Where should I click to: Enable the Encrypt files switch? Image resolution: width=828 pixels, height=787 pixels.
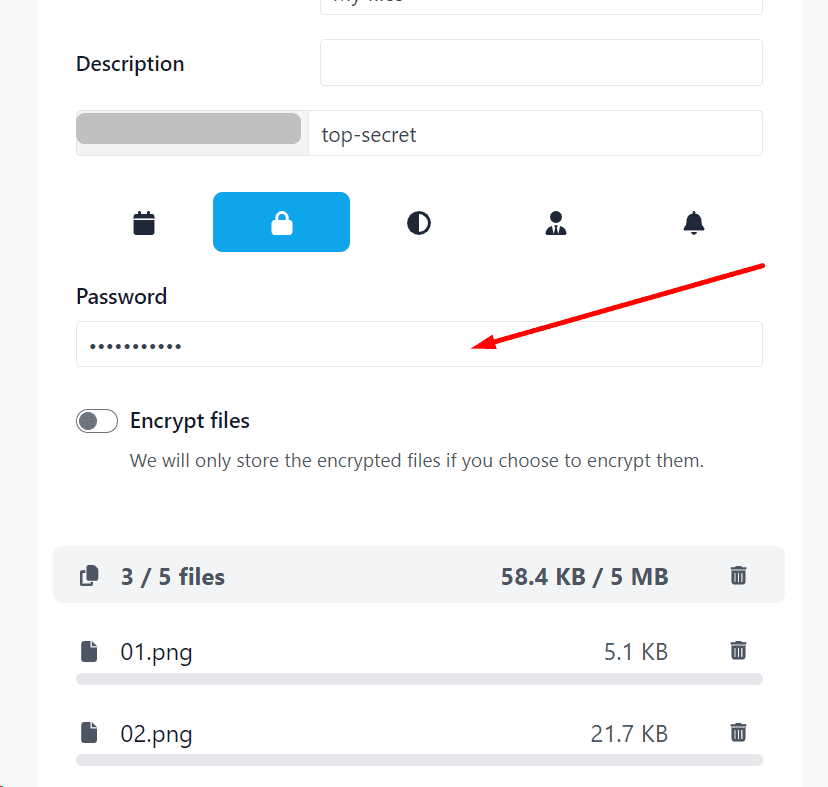coord(97,421)
